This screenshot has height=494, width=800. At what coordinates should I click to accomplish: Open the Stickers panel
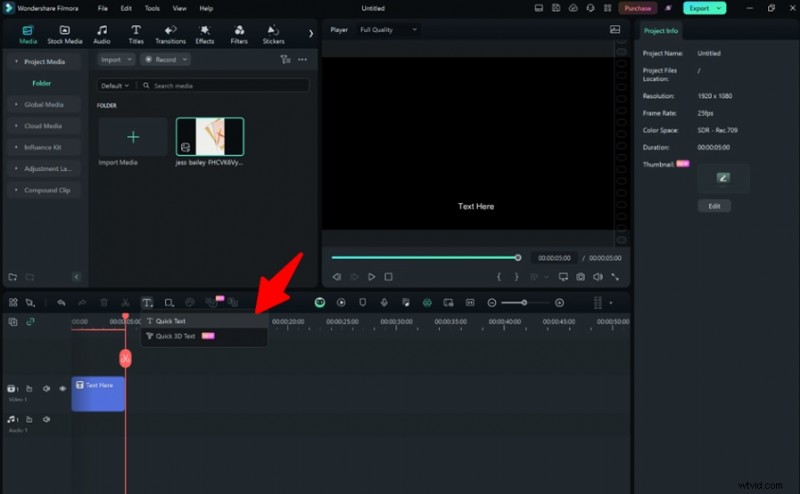(x=273, y=35)
